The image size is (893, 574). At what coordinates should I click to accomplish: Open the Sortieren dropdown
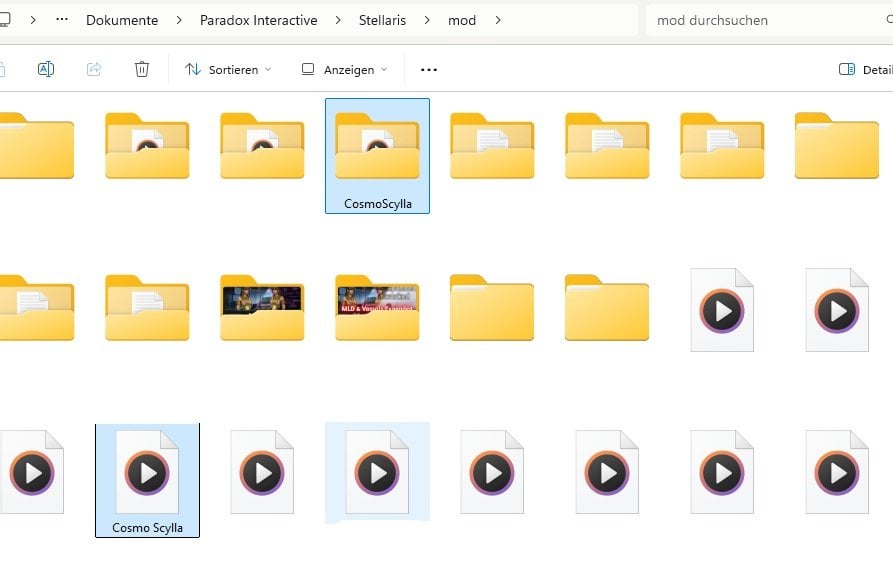228,69
